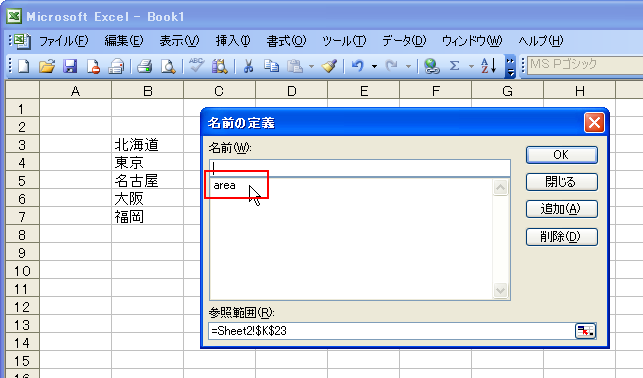The width and height of the screenshot is (643, 378).
Task: Select cell containing 東京
Action: tap(148, 163)
